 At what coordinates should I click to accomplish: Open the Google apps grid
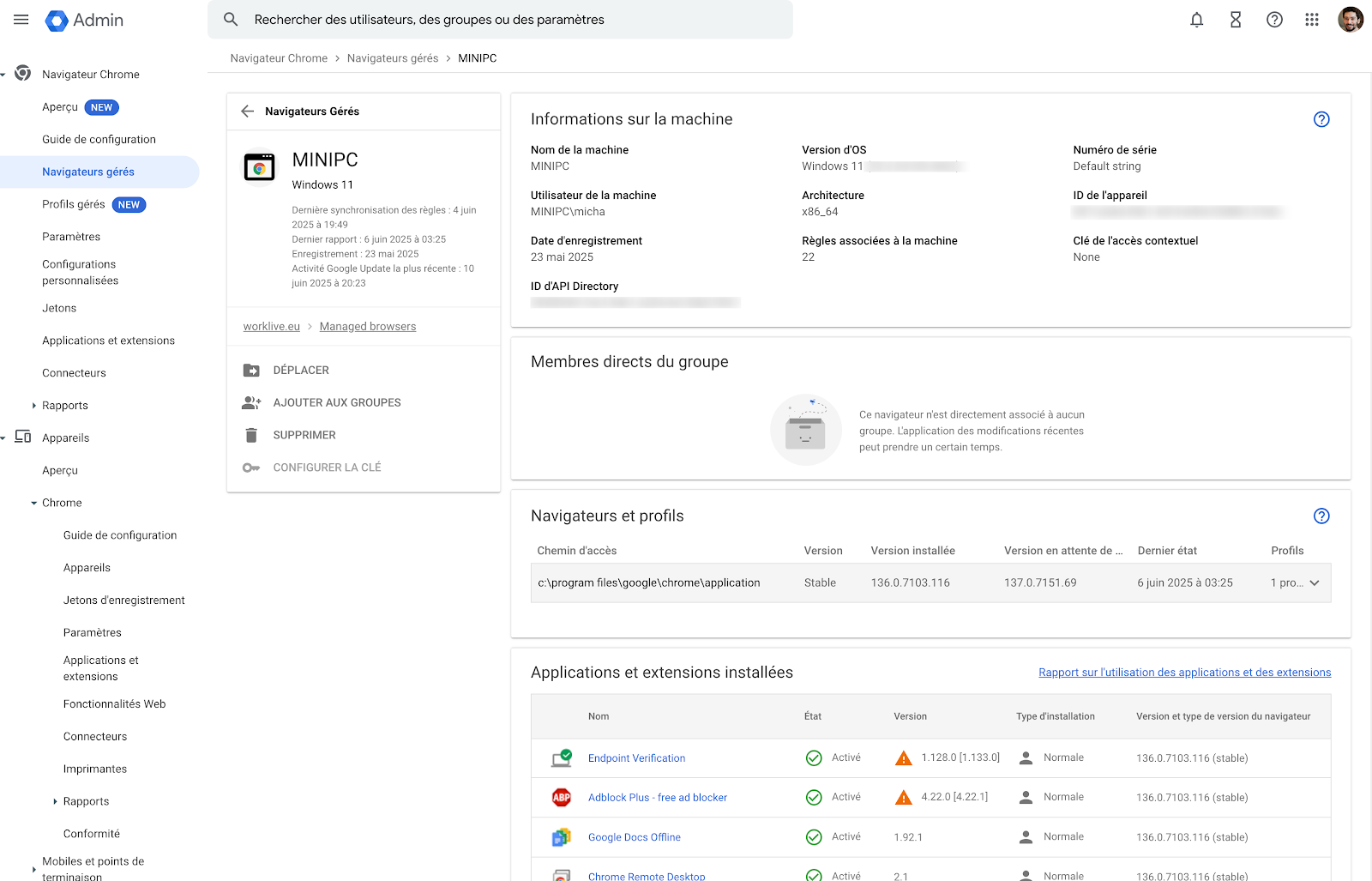(1312, 20)
